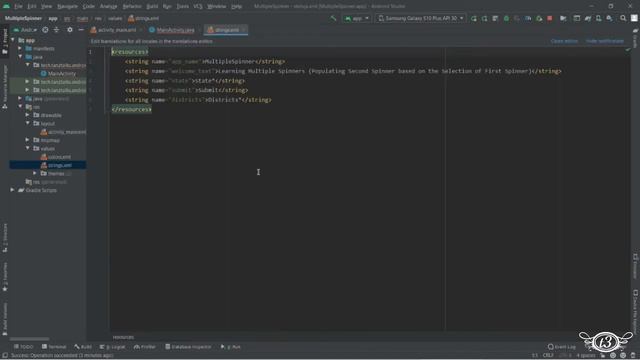
Task: Open the Profiler tool window
Action: click(x=145, y=347)
